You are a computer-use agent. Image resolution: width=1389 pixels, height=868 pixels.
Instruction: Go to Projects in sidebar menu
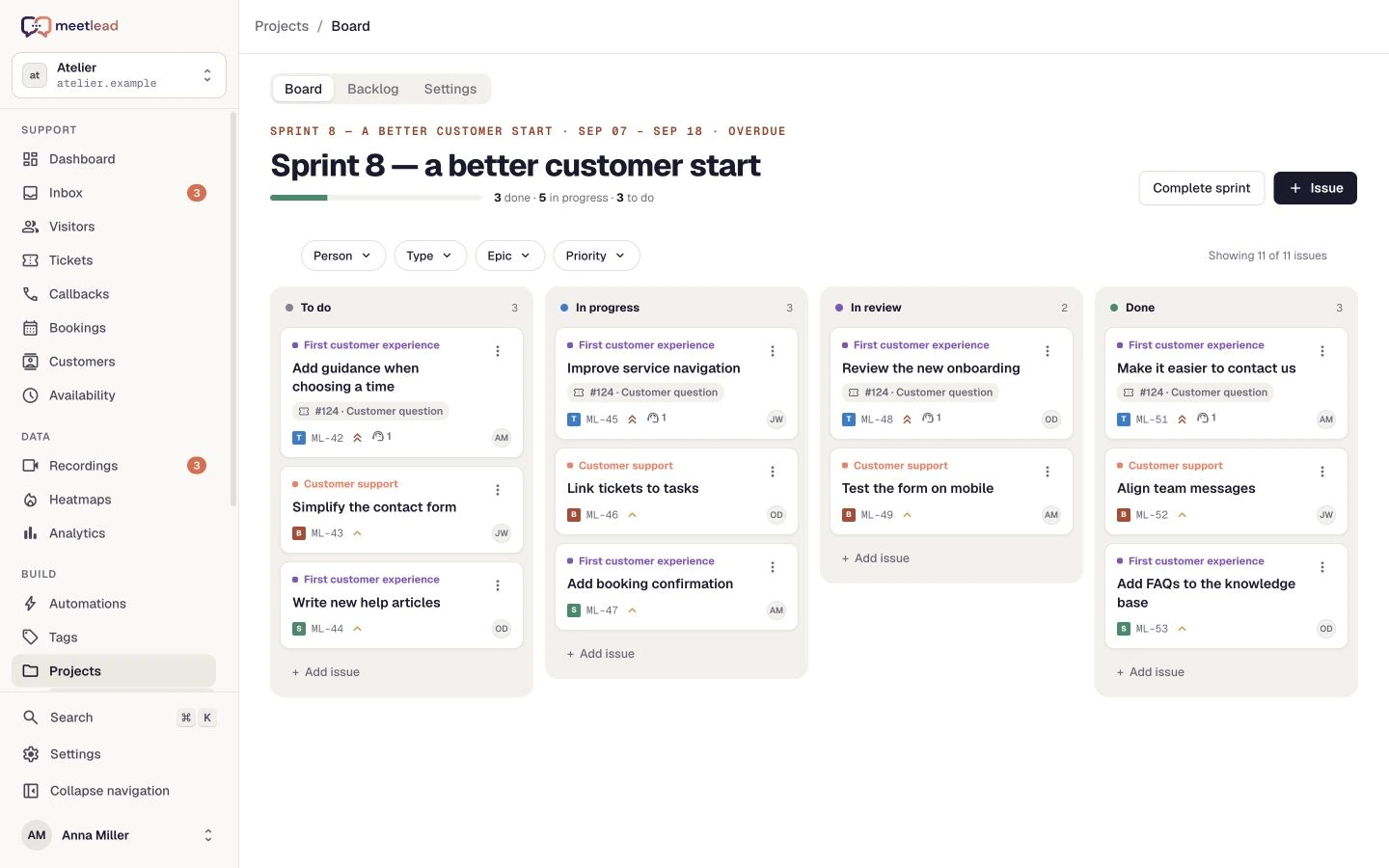pyautogui.click(x=114, y=671)
